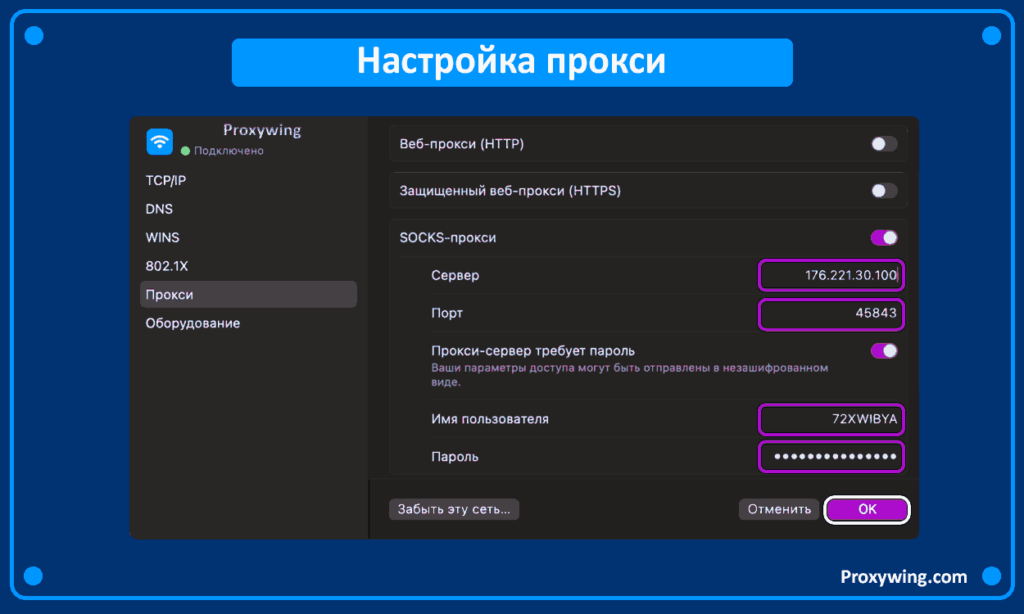Screen dimensions: 1024x614
Task: Click the SOCKS-прокси label
Action: [448, 238]
